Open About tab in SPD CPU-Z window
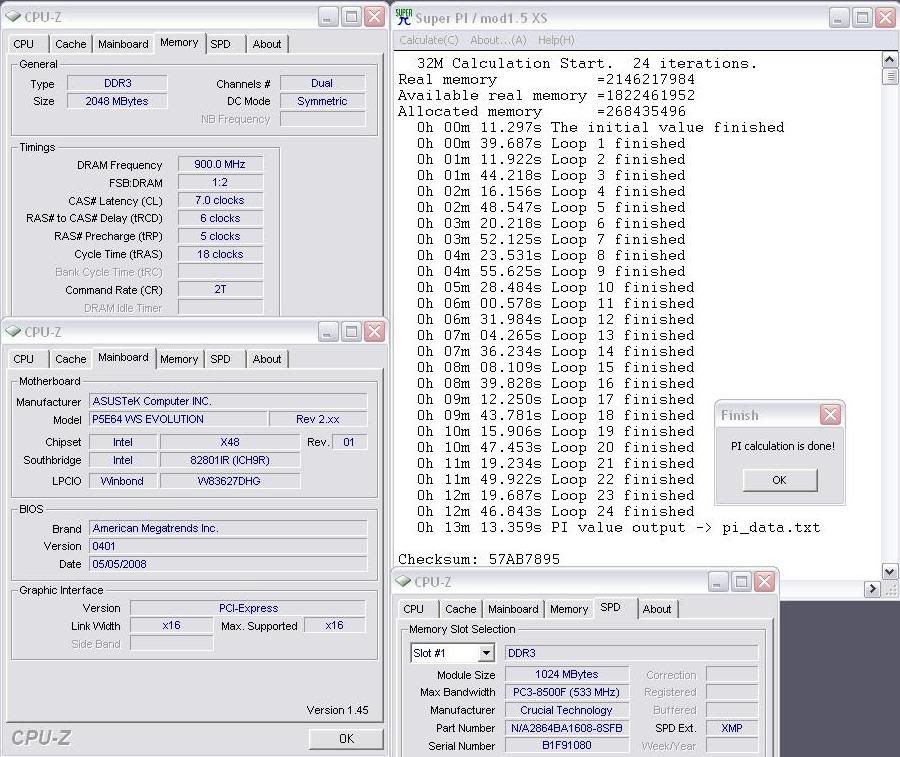900x757 pixels. 657,610
